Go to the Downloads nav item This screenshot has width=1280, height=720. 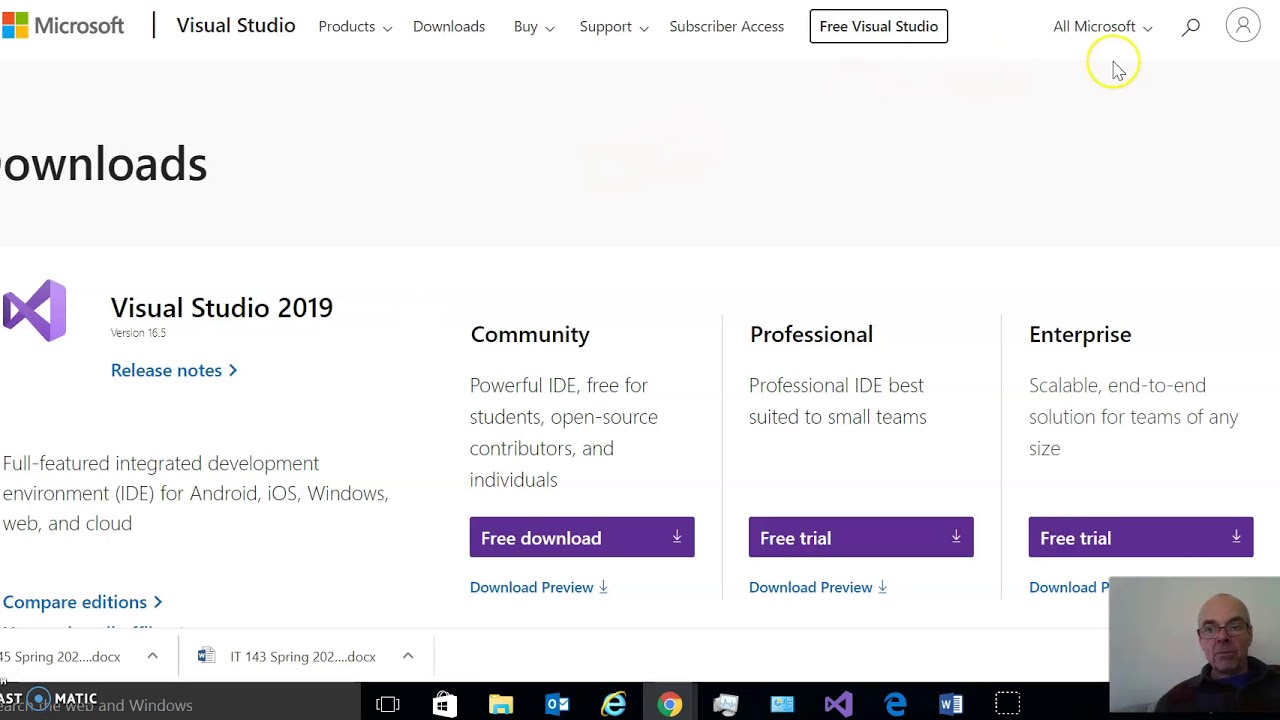click(449, 27)
